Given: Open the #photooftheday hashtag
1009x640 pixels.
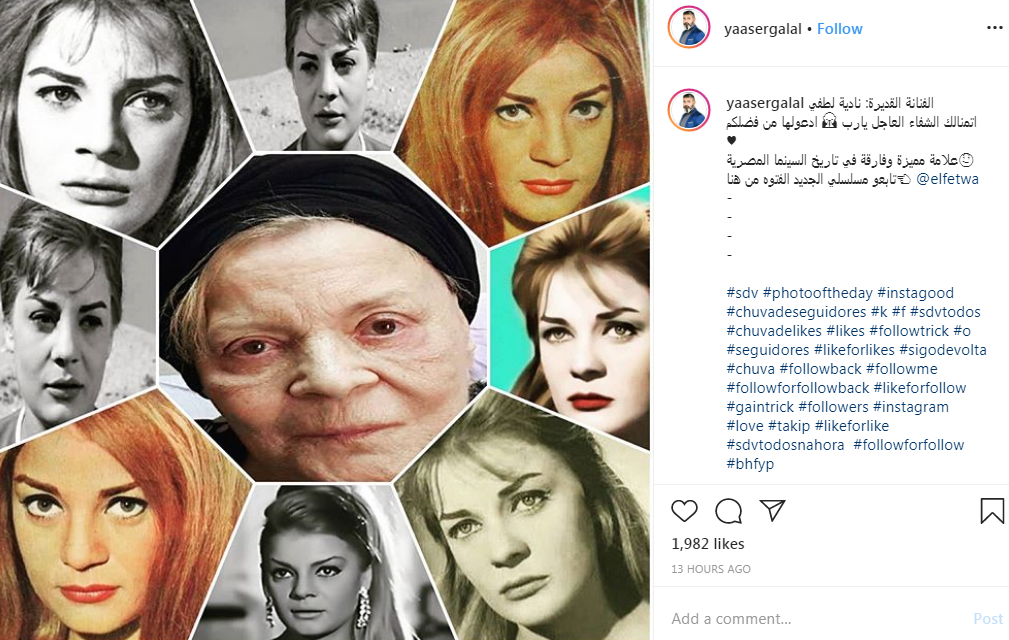Looking at the screenshot, I should pos(817,293).
